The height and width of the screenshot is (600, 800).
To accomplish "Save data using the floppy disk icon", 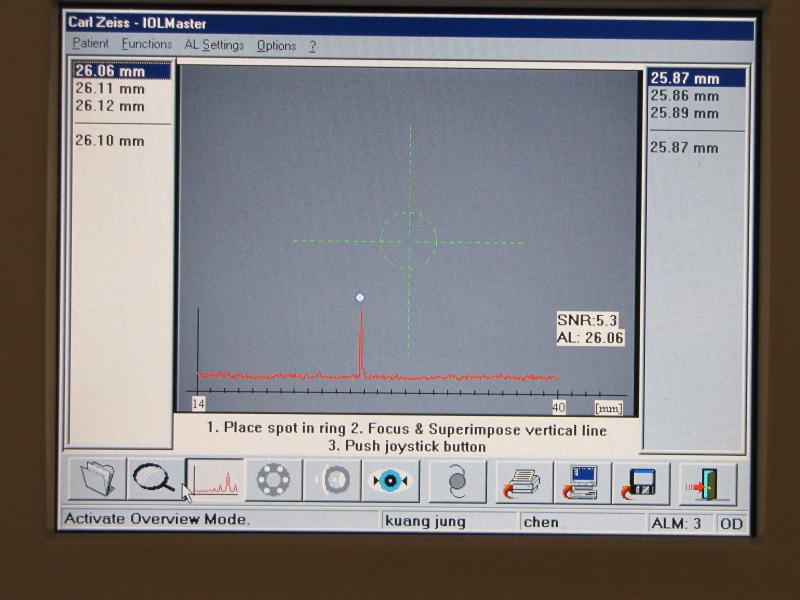I will [x=640, y=482].
